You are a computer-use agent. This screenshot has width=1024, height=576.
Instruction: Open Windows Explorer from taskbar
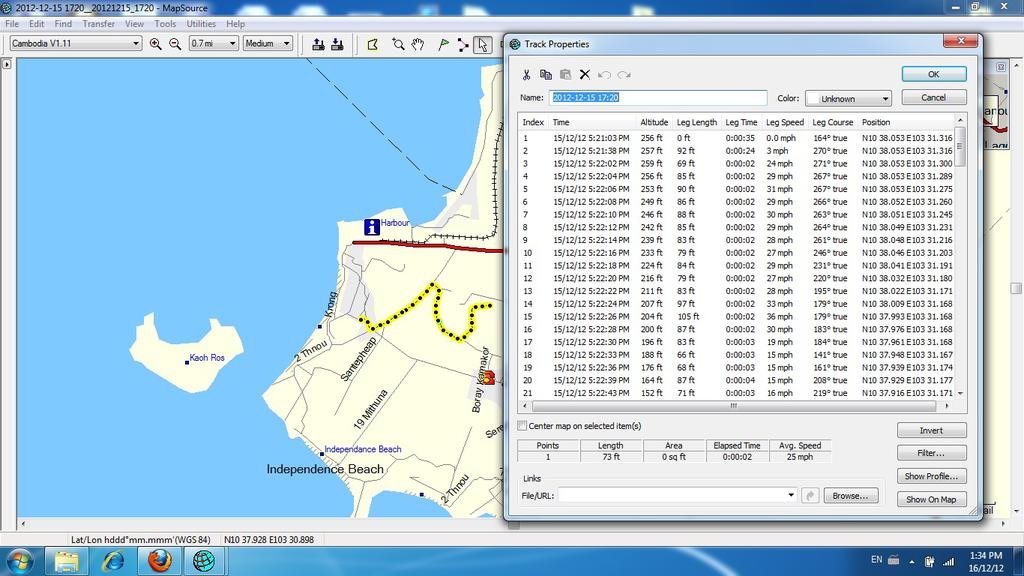[x=66, y=561]
